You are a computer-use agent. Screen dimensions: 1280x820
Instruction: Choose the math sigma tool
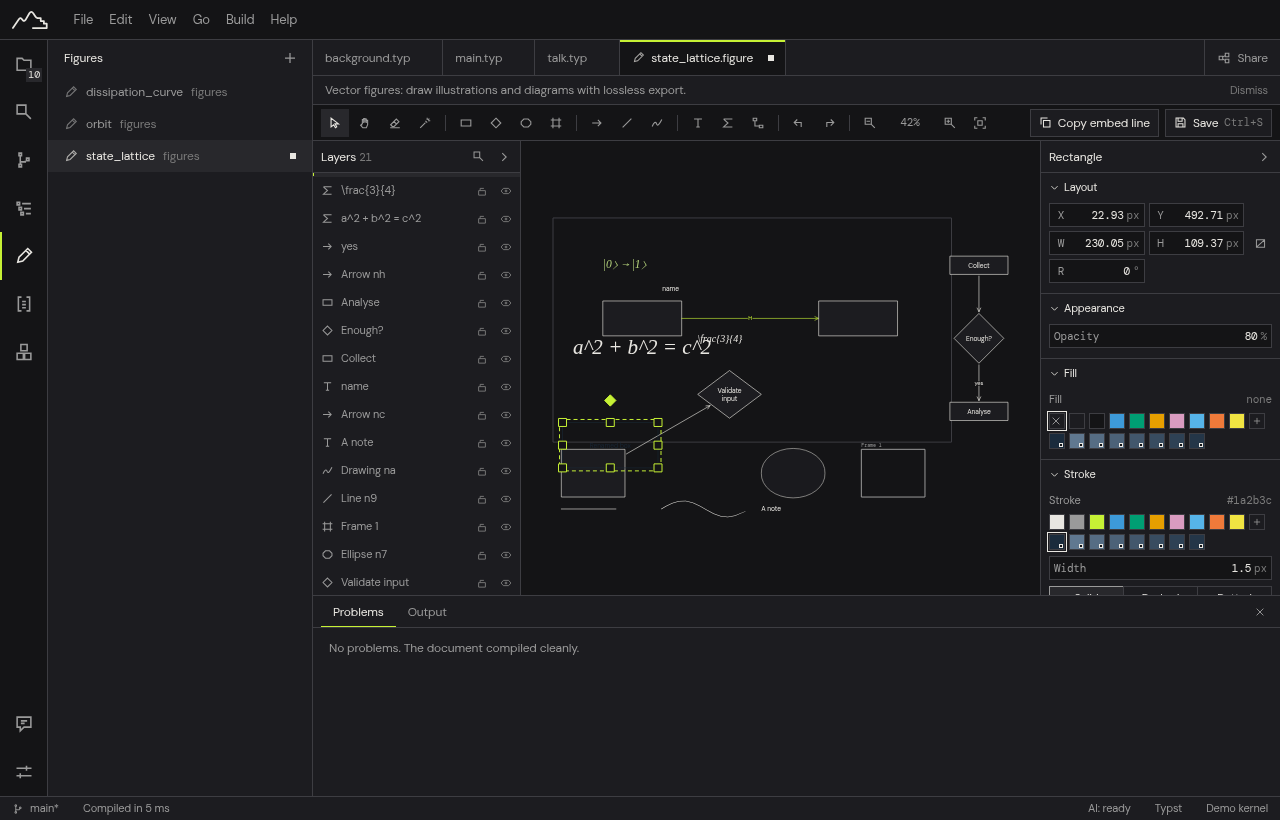[727, 123]
